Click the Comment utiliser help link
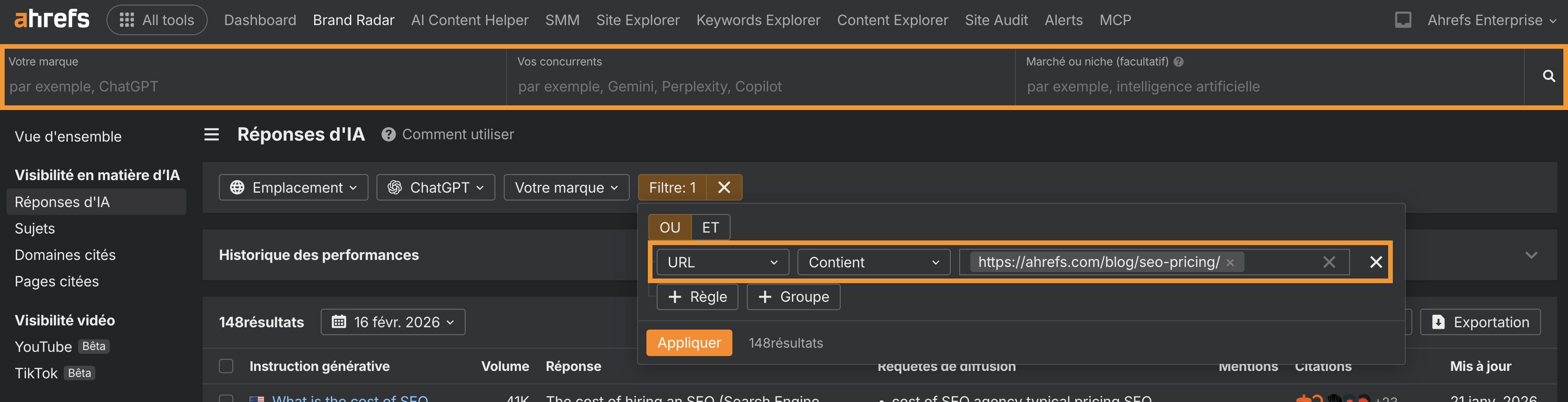The width and height of the screenshot is (1568, 402). click(448, 135)
